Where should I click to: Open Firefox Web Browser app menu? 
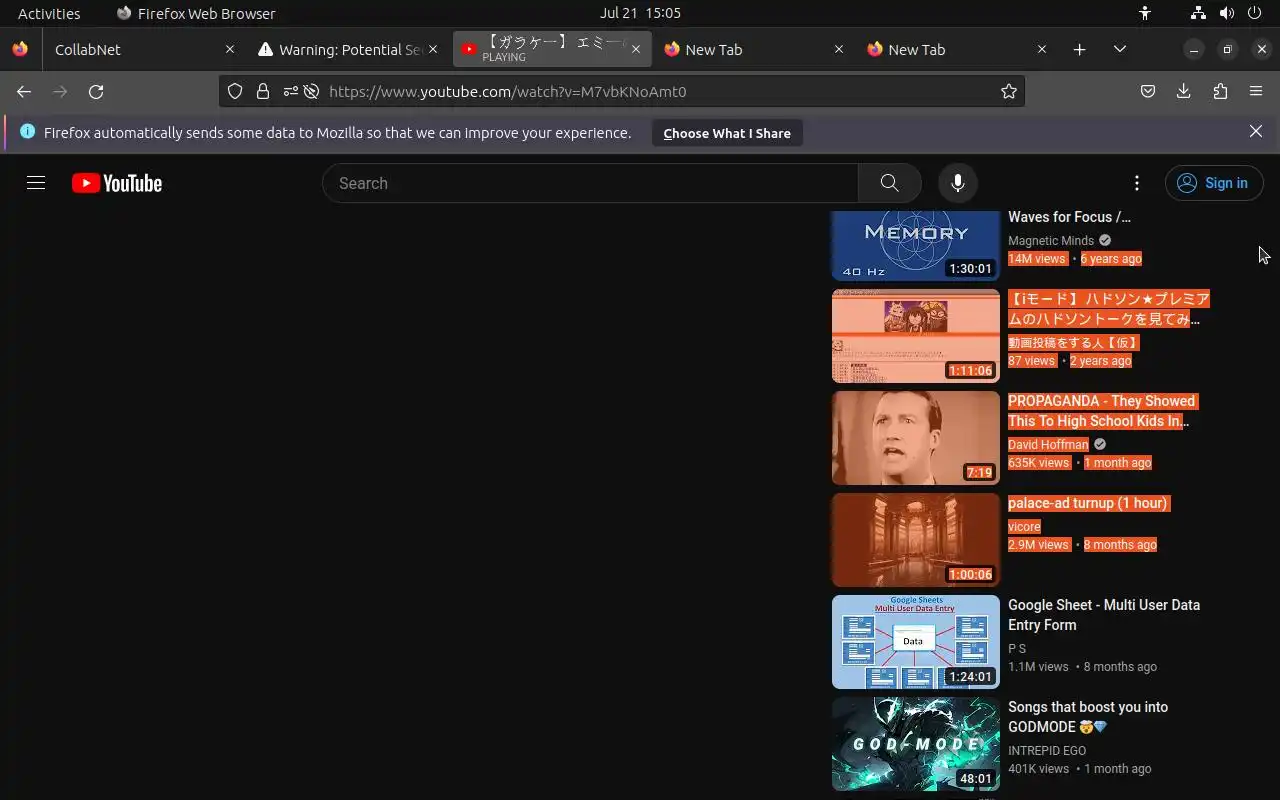pyautogui.click(x=196, y=13)
